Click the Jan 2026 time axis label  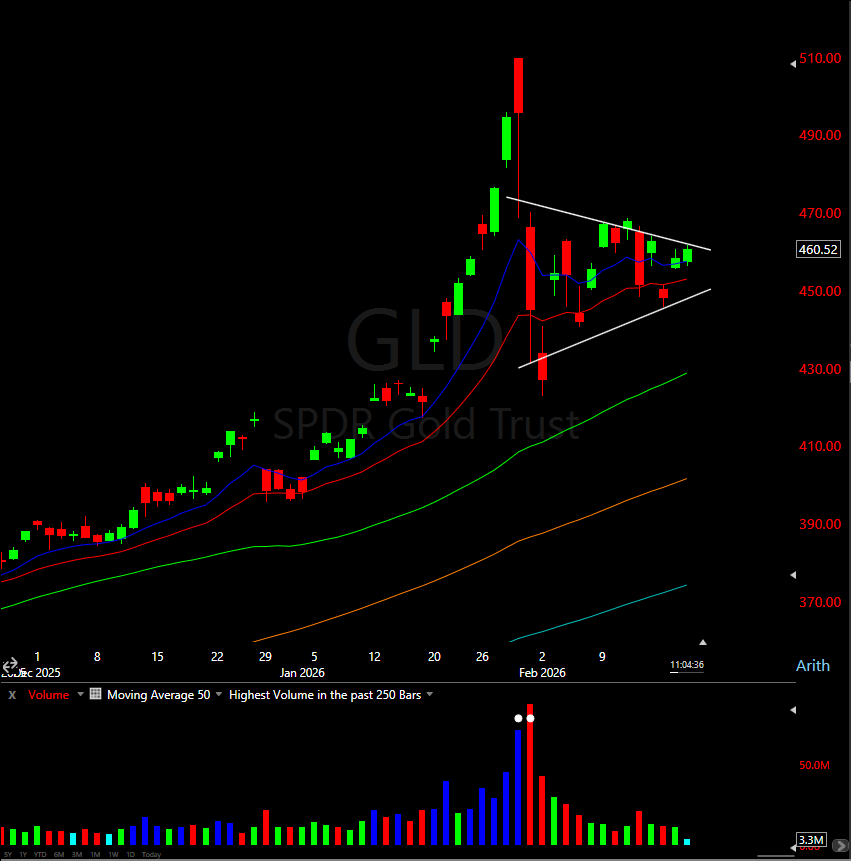point(302,673)
